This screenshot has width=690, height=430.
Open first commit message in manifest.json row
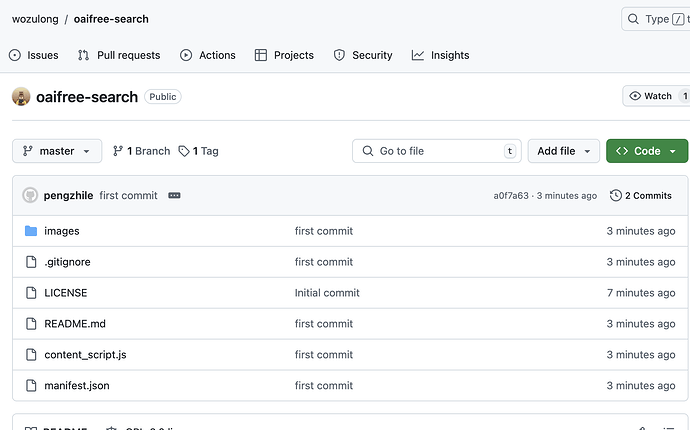[x=324, y=386]
